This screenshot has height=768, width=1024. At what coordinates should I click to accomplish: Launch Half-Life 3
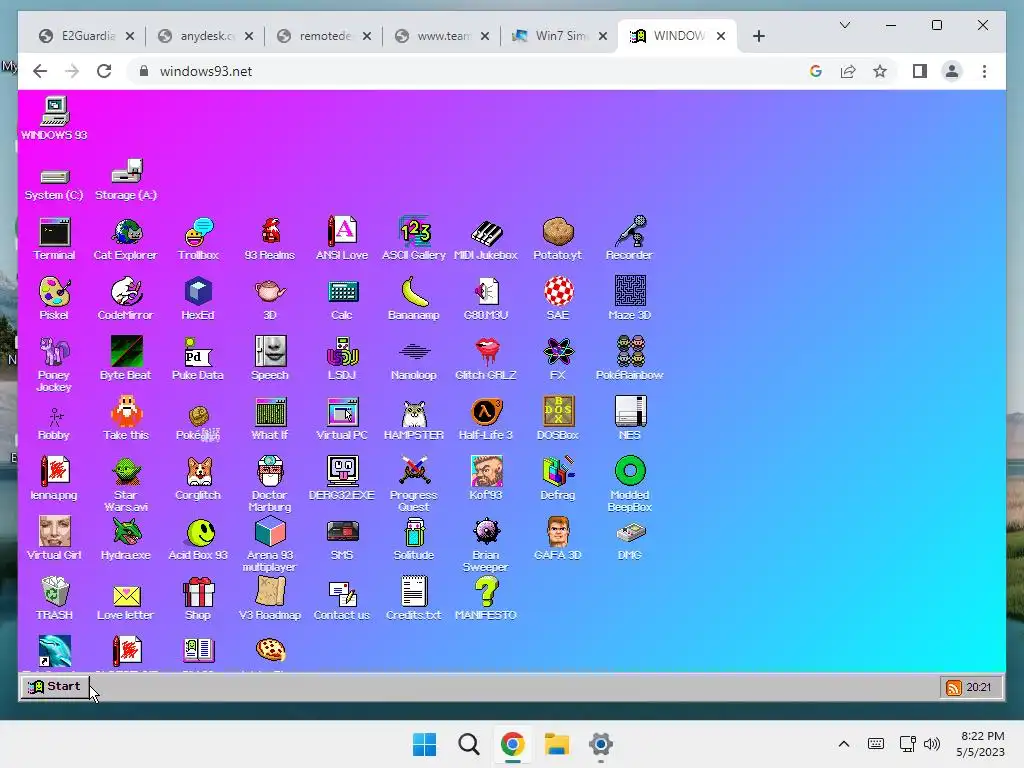click(486, 419)
